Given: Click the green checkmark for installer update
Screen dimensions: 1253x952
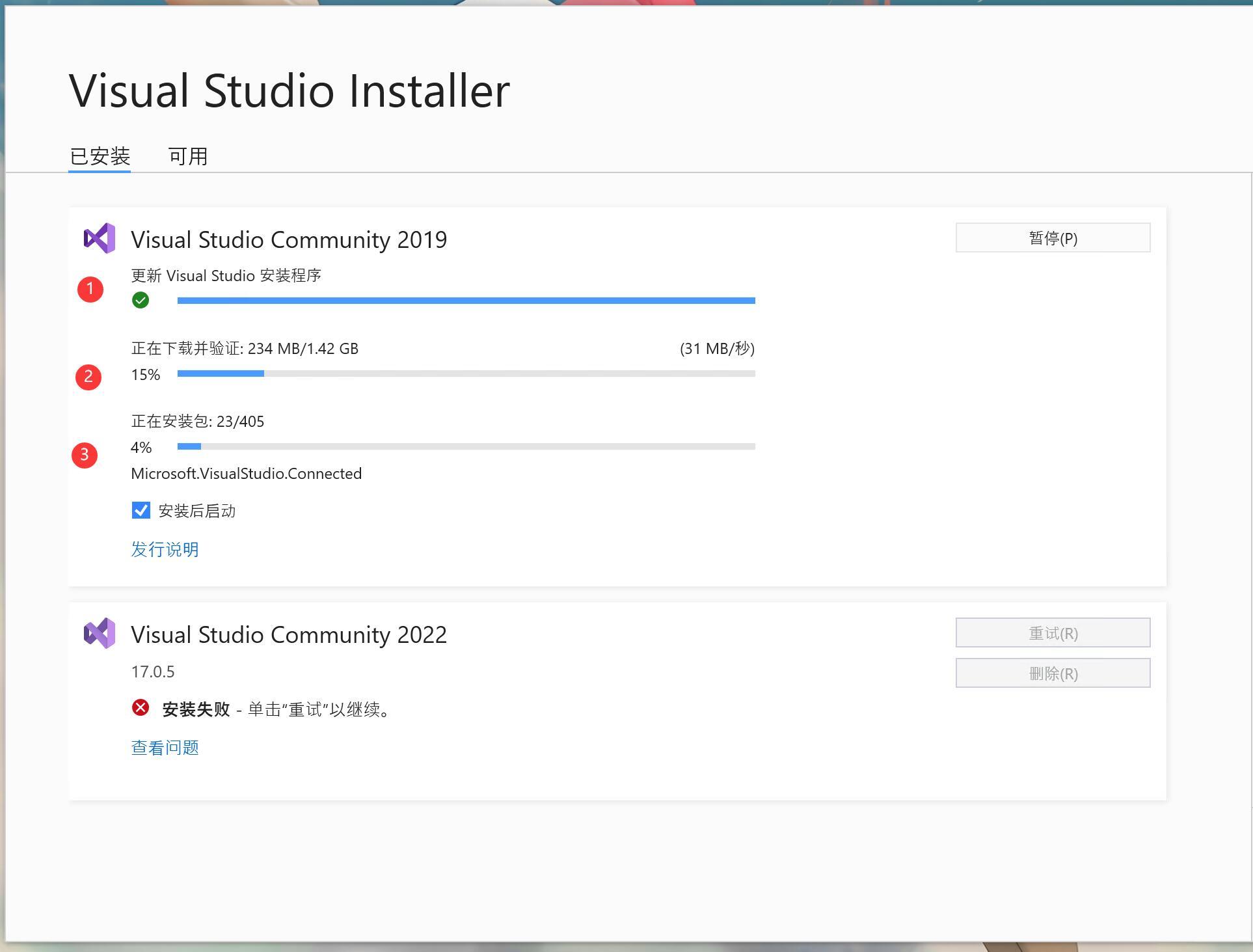Looking at the screenshot, I should 141,300.
